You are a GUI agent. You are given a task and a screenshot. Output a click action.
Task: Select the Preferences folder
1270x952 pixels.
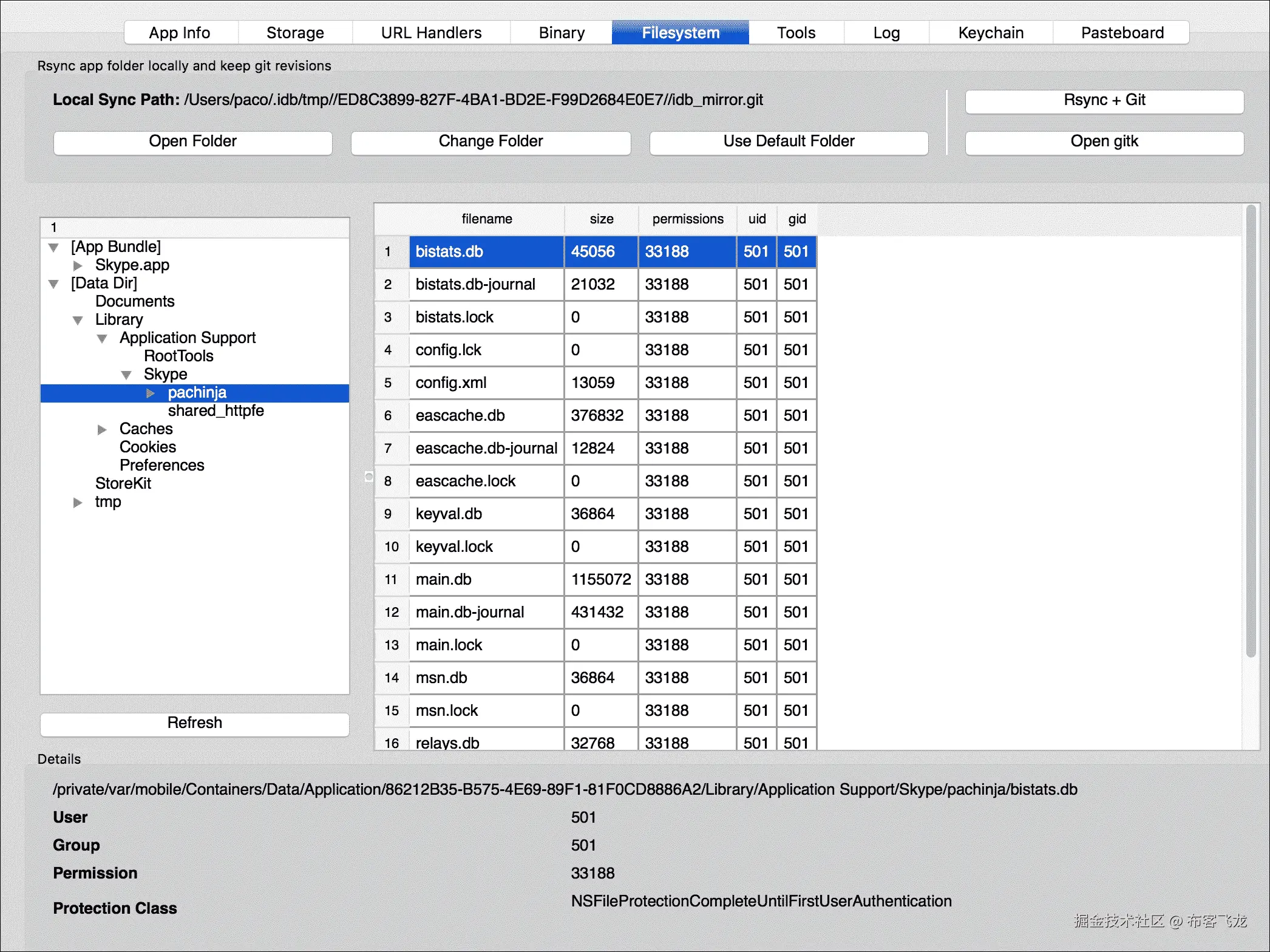click(162, 466)
